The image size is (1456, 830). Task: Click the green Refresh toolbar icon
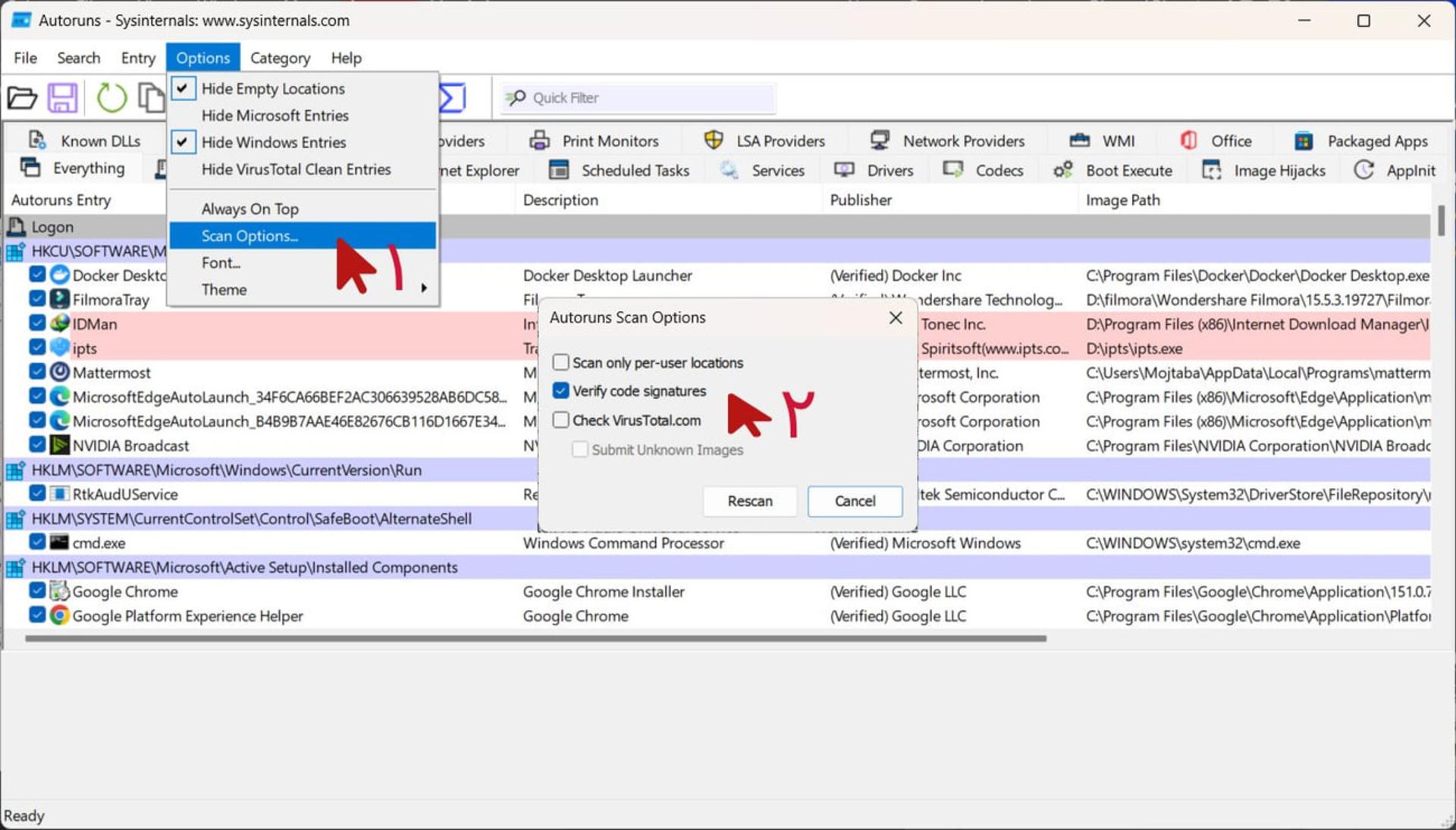click(111, 98)
